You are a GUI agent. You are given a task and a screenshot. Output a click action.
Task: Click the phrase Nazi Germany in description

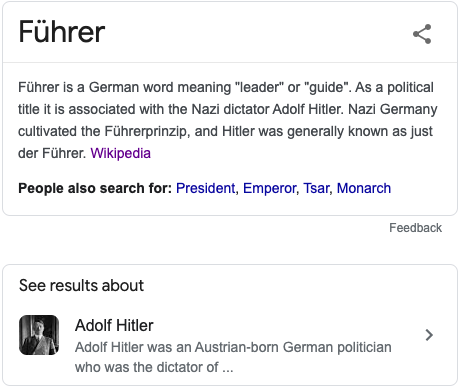click(x=393, y=109)
